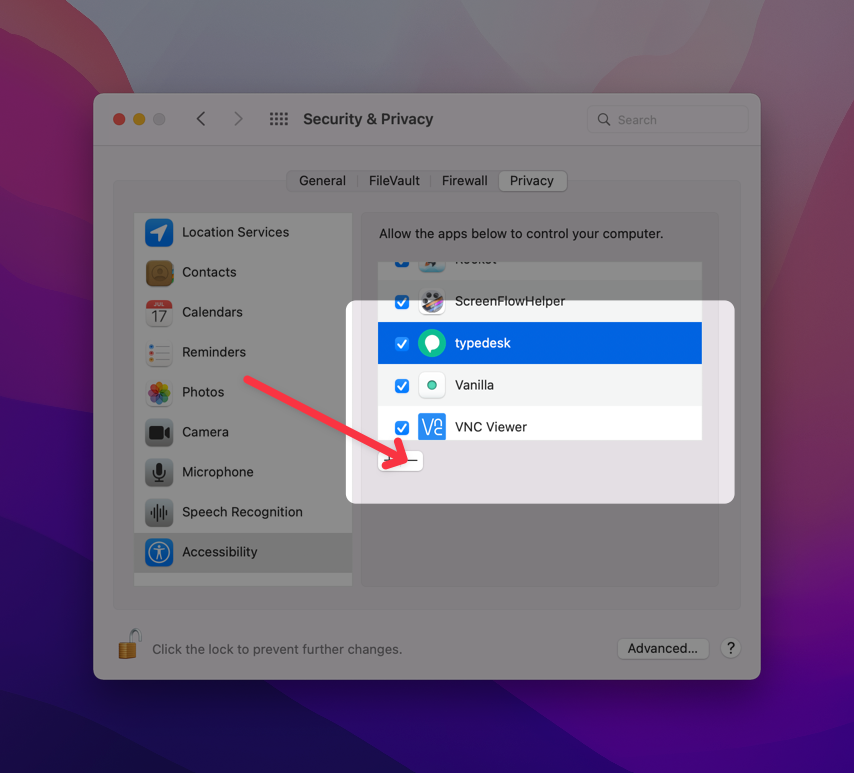Select Location Services in the sidebar
This screenshot has height=773, width=854.
(160, 232)
